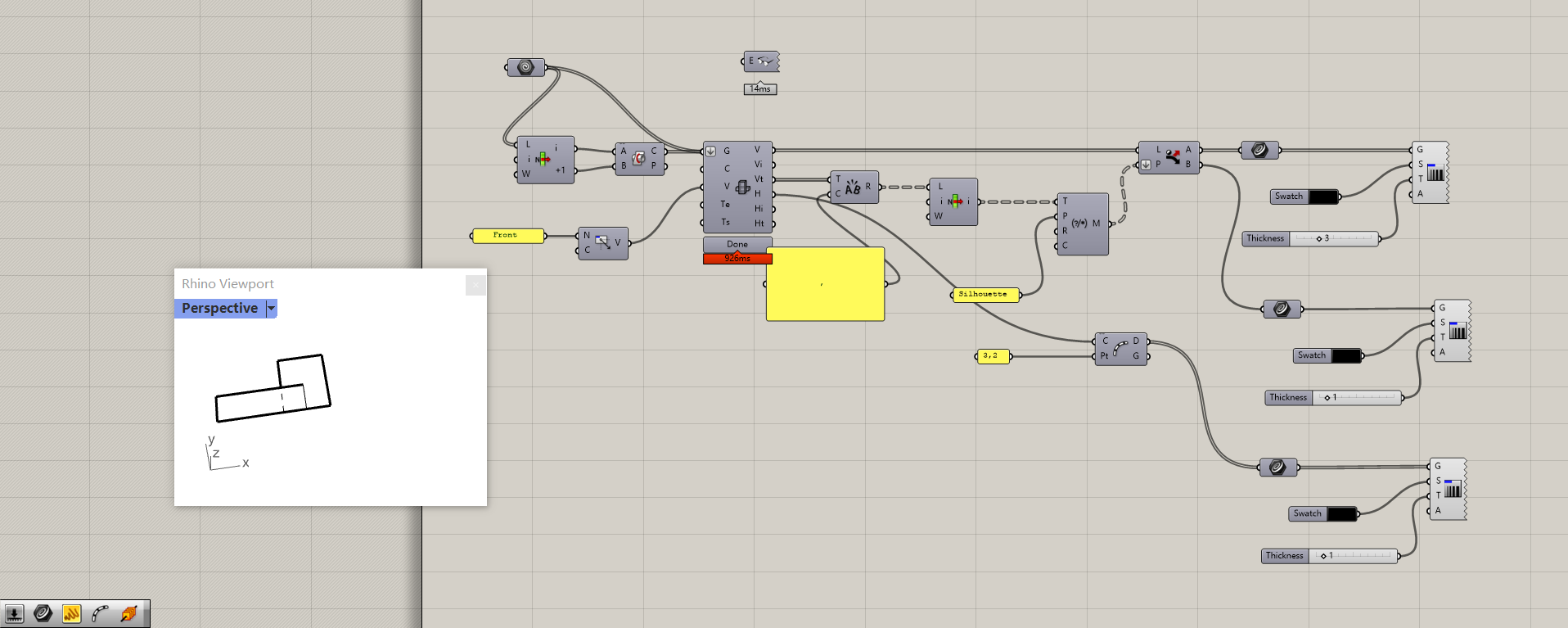Select the yellow Front panel
This screenshot has height=628, width=1568.
(x=507, y=236)
